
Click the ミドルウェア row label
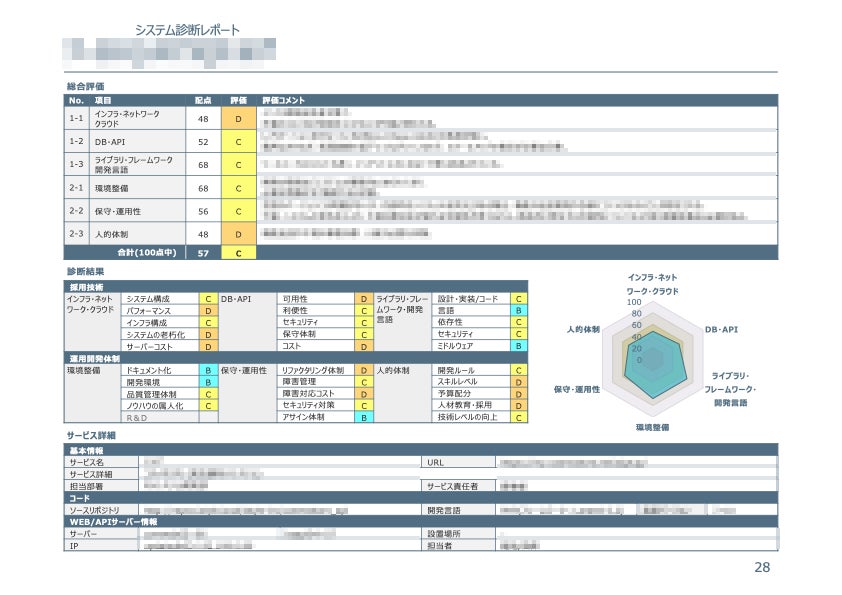[x=455, y=346]
